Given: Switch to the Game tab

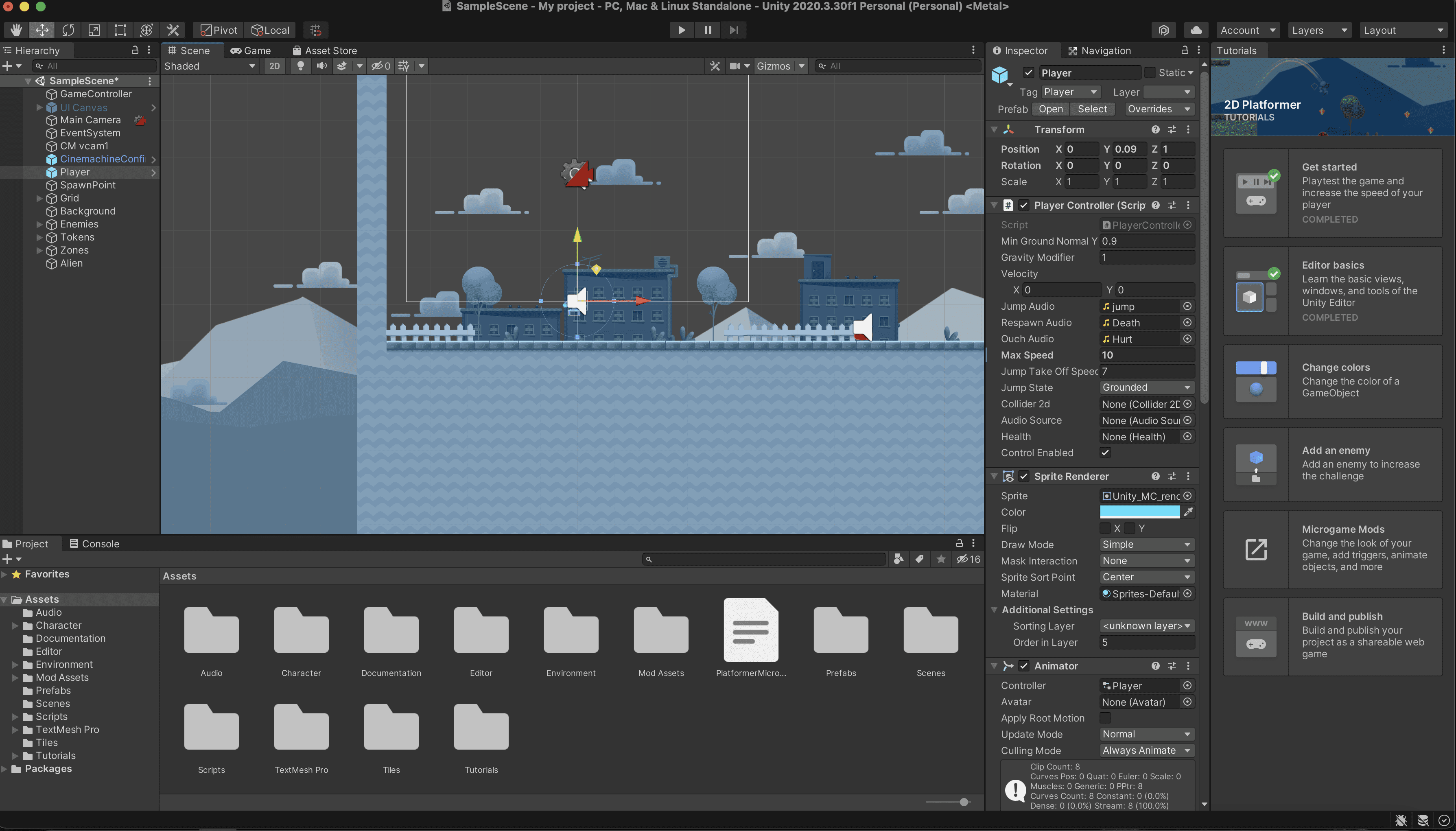Looking at the screenshot, I should 250,50.
